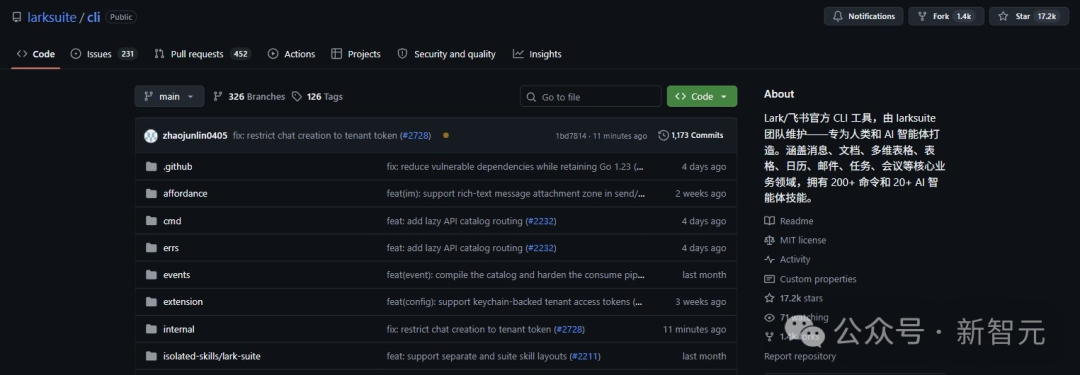Click the book icon beside Readme
The width and height of the screenshot is (1080, 375).
(x=769, y=221)
